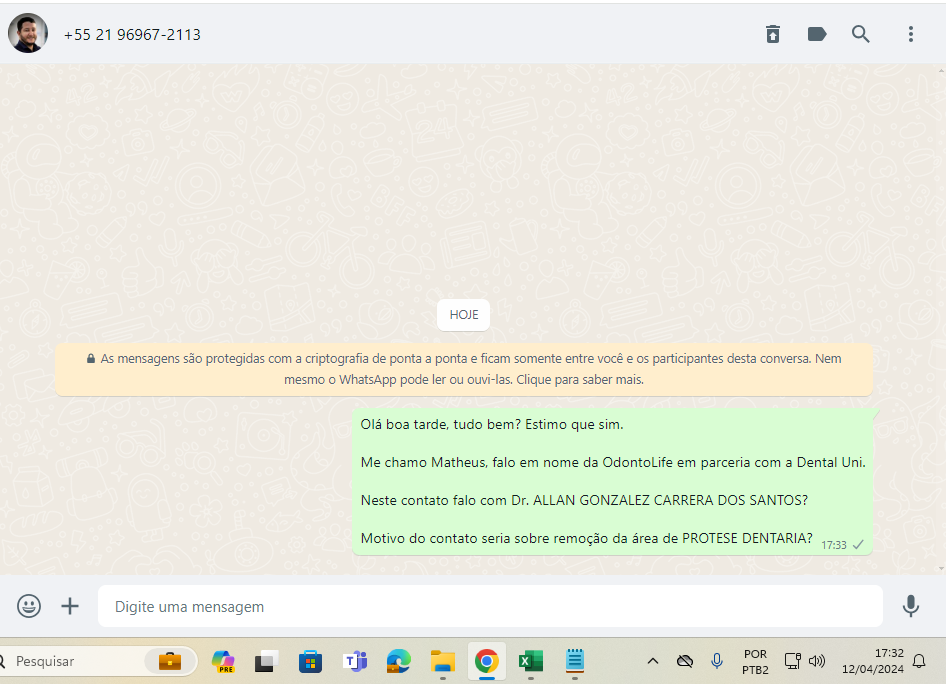Click the HOJE date chip
The image size is (946, 684).
tap(463, 315)
